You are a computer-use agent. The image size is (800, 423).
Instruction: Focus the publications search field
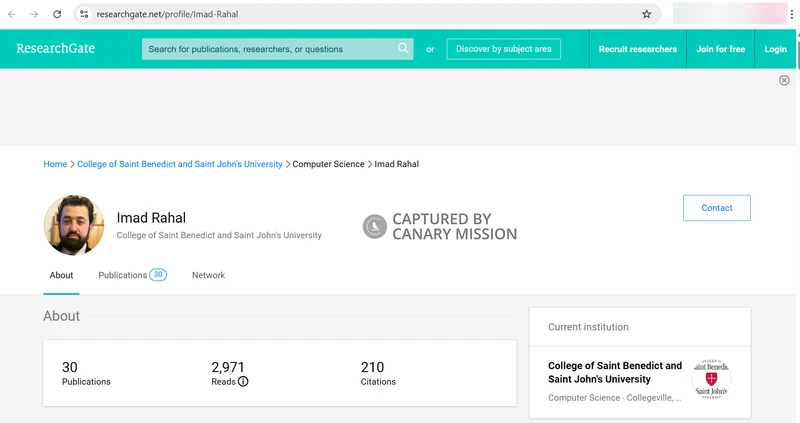point(278,49)
